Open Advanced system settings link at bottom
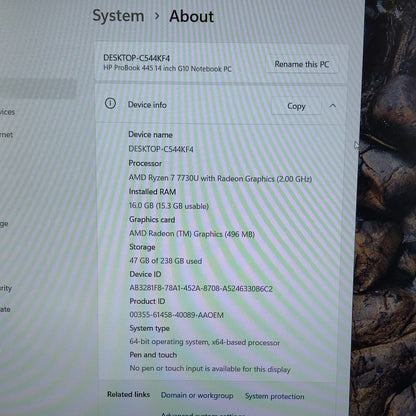The image size is (416, 416). [203, 414]
